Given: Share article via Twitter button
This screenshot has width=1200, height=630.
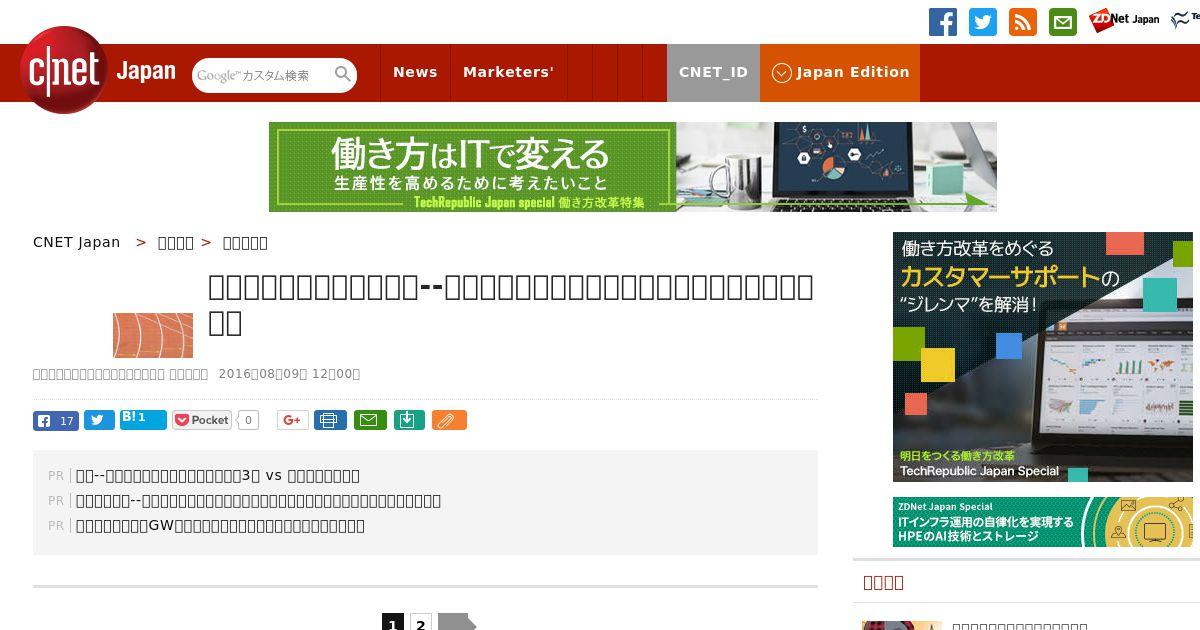Looking at the screenshot, I should coord(99,420).
